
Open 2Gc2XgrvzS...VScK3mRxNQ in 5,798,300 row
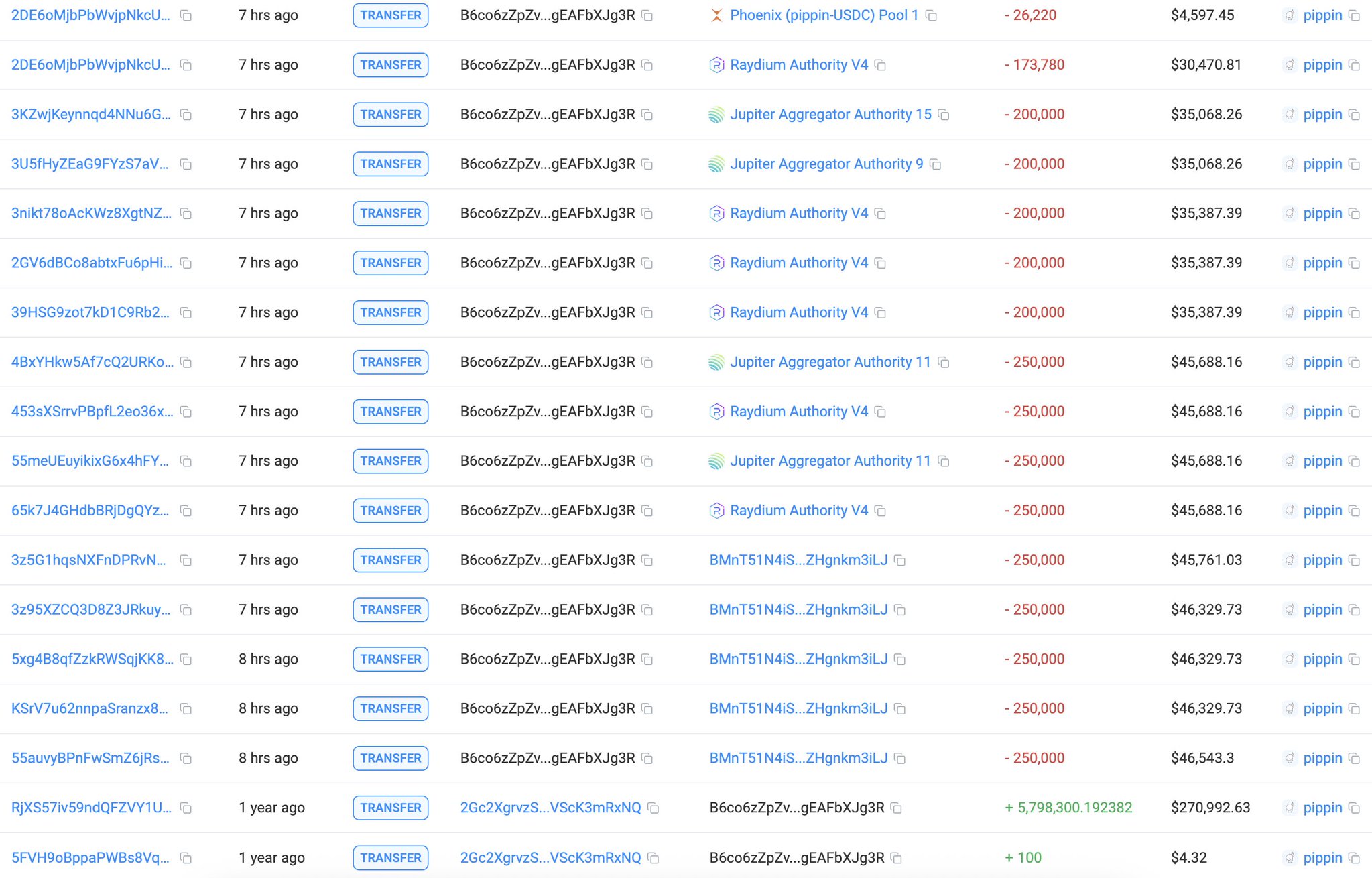550,808
